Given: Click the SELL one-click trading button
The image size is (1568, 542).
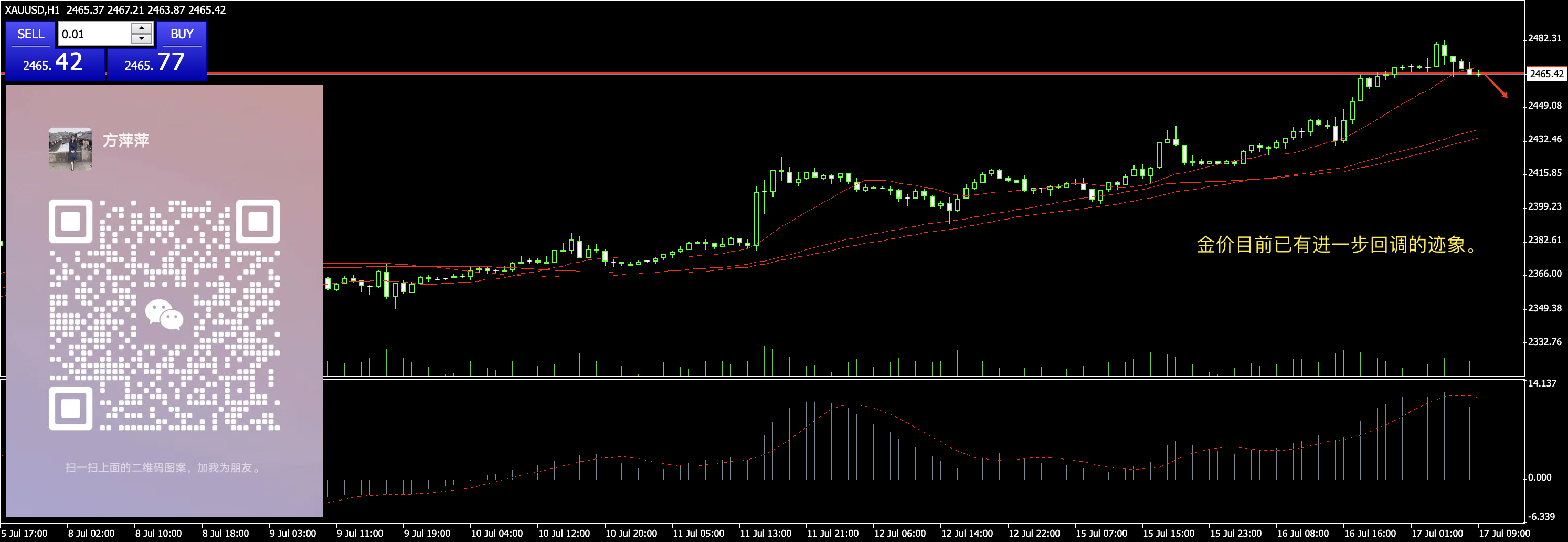Looking at the screenshot, I should coord(30,34).
